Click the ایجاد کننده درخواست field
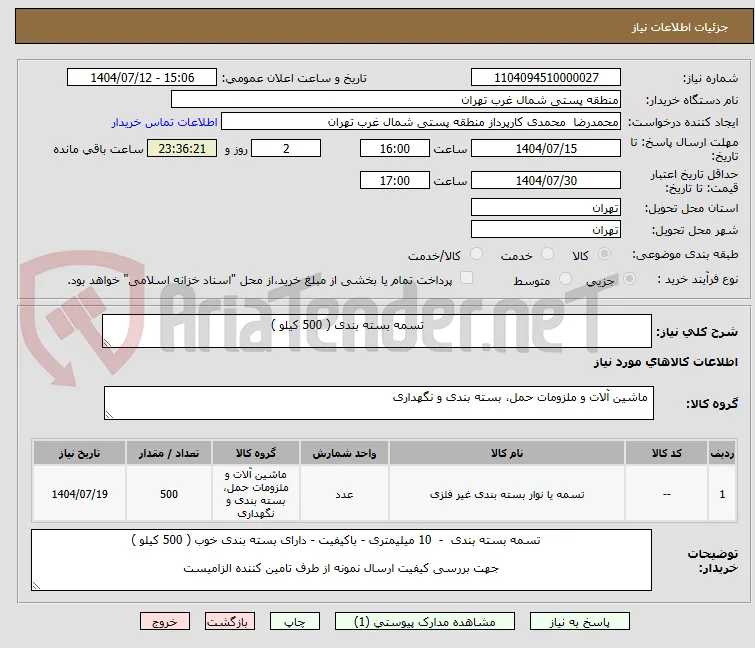Viewport: 755px width, 648px height. point(421,122)
